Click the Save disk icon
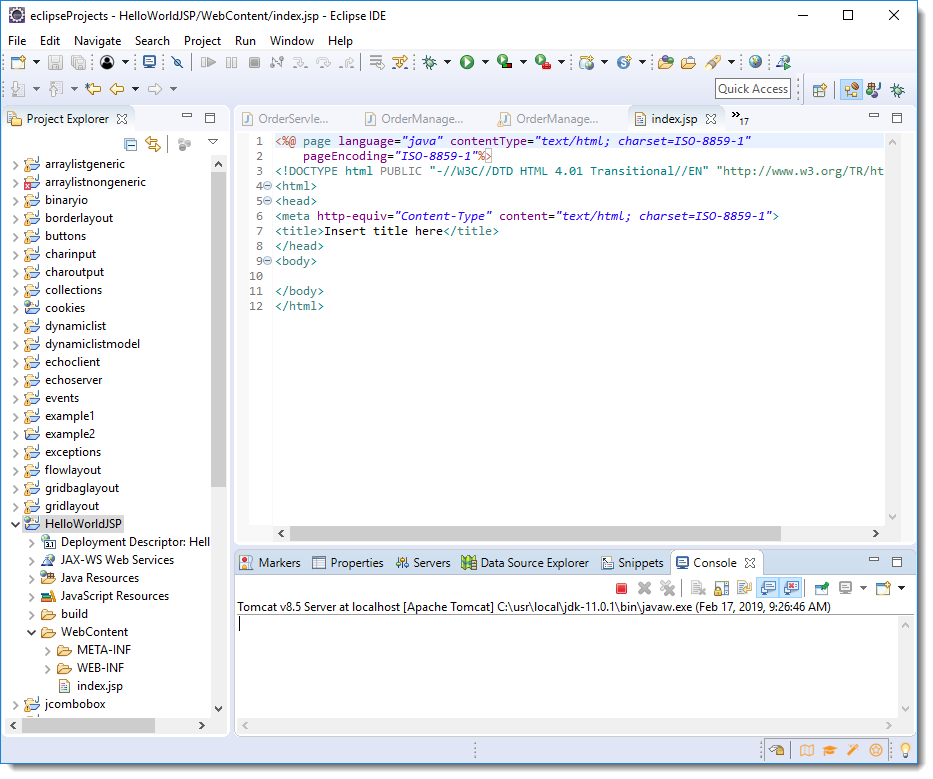 [55, 62]
